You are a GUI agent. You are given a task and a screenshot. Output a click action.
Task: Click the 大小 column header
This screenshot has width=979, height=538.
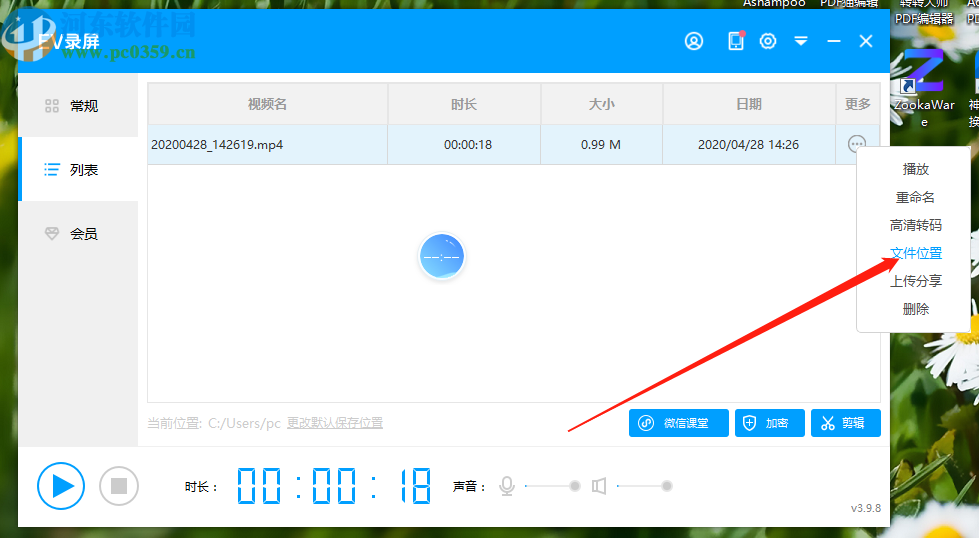pyautogui.click(x=601, y=104)
